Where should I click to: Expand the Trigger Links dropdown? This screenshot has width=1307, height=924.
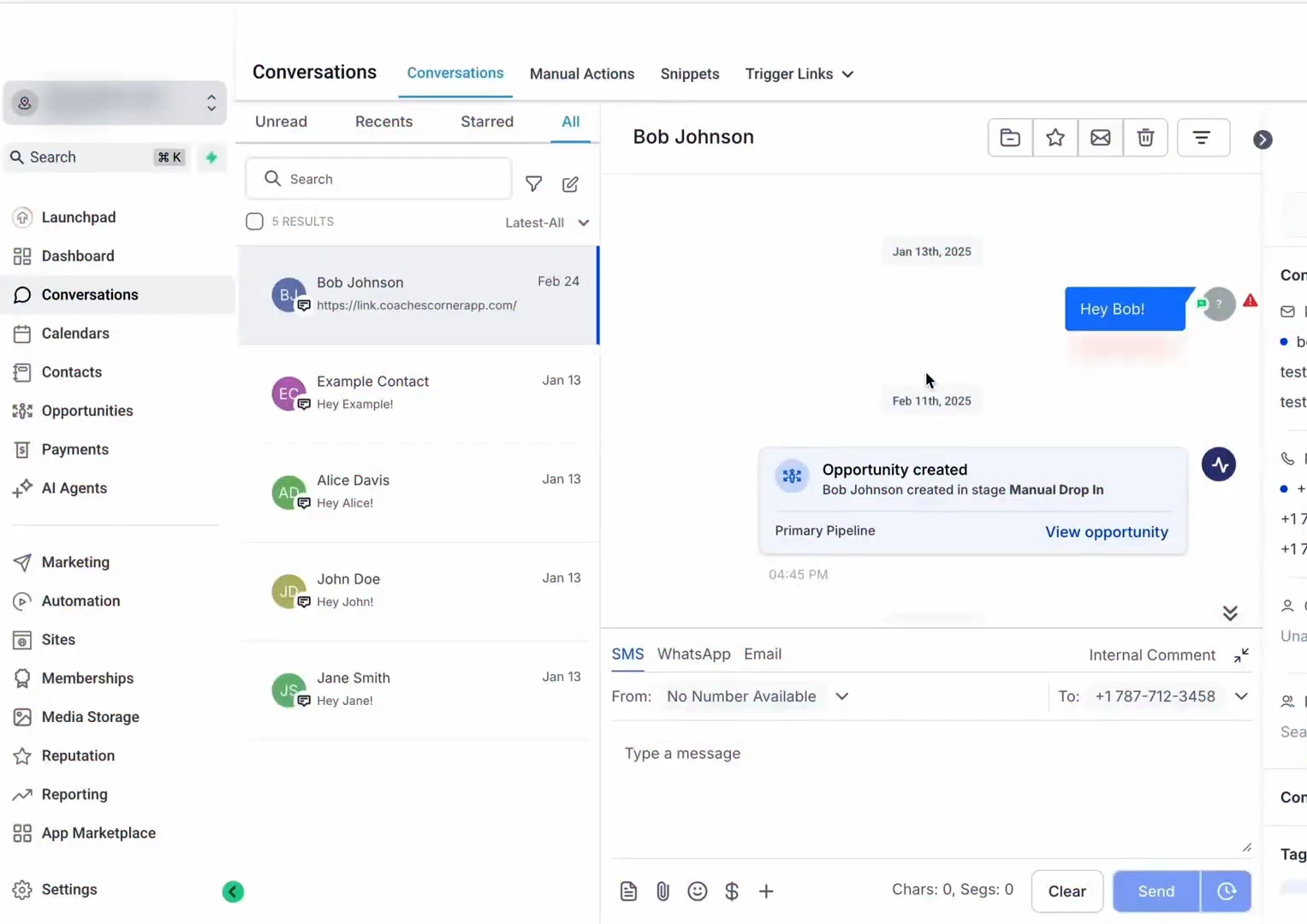(x=799, y=74)
